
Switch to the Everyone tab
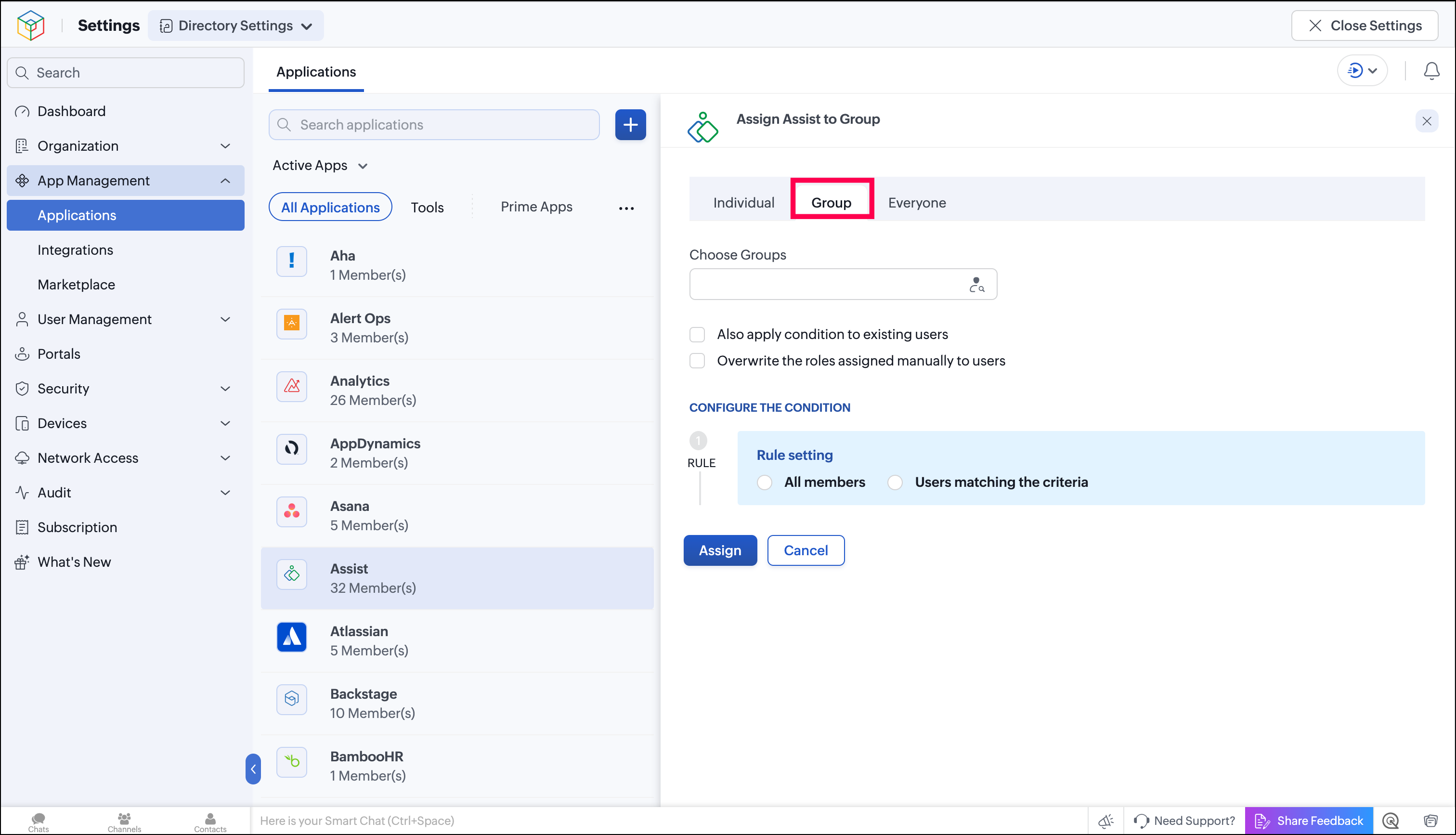(x=917, y=202)
